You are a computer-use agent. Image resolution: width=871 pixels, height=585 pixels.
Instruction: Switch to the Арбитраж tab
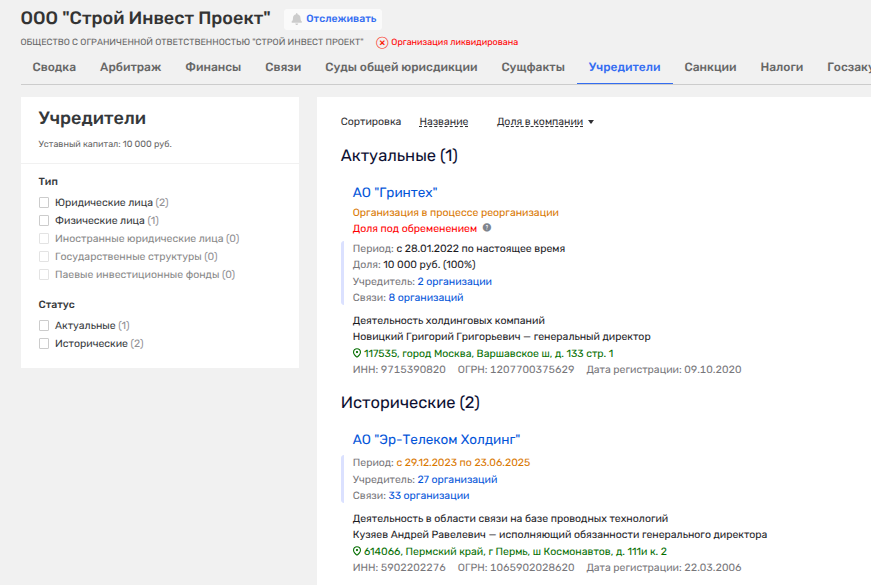pyautogui.click(x=130, y=67)
